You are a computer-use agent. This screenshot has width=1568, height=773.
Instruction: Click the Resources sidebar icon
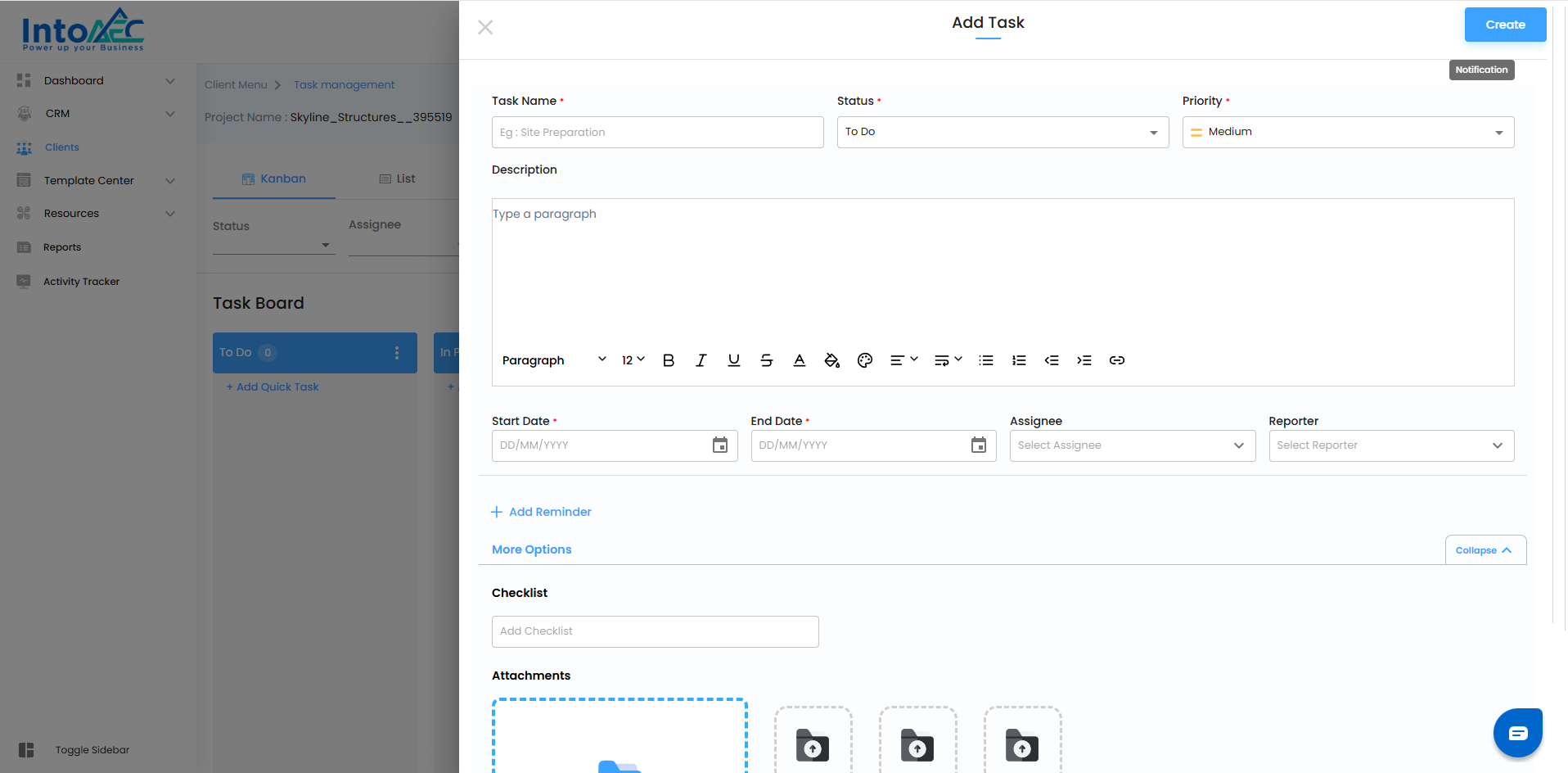(x=24, y=213)
